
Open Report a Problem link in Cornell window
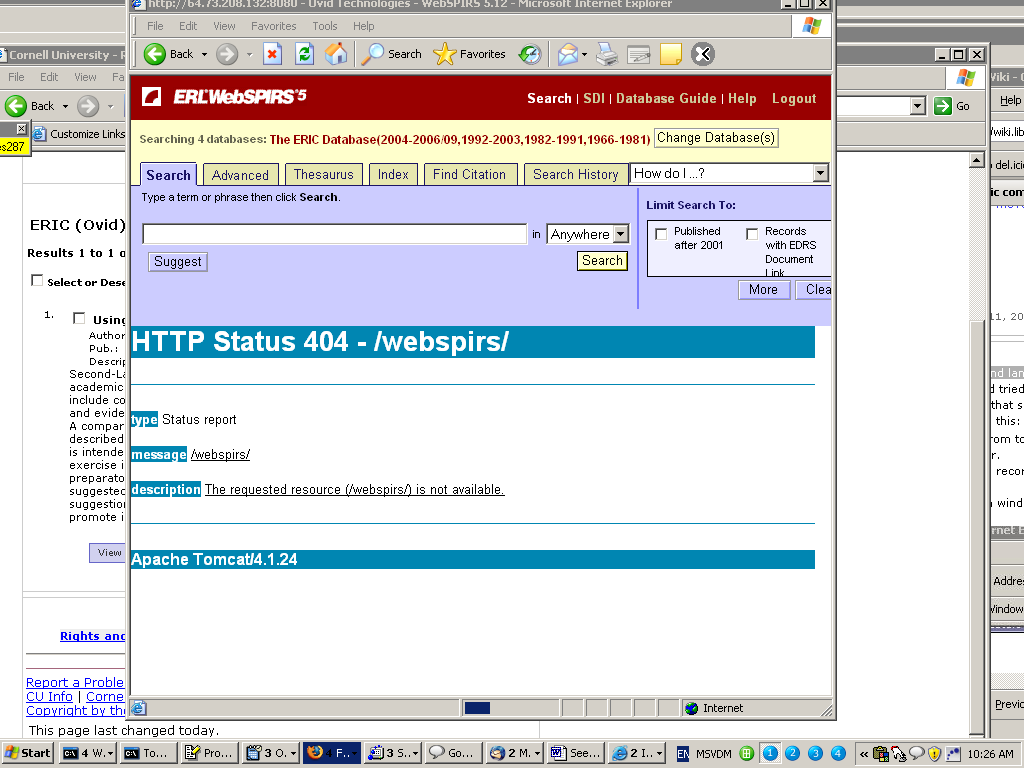(x=75, y=682)
